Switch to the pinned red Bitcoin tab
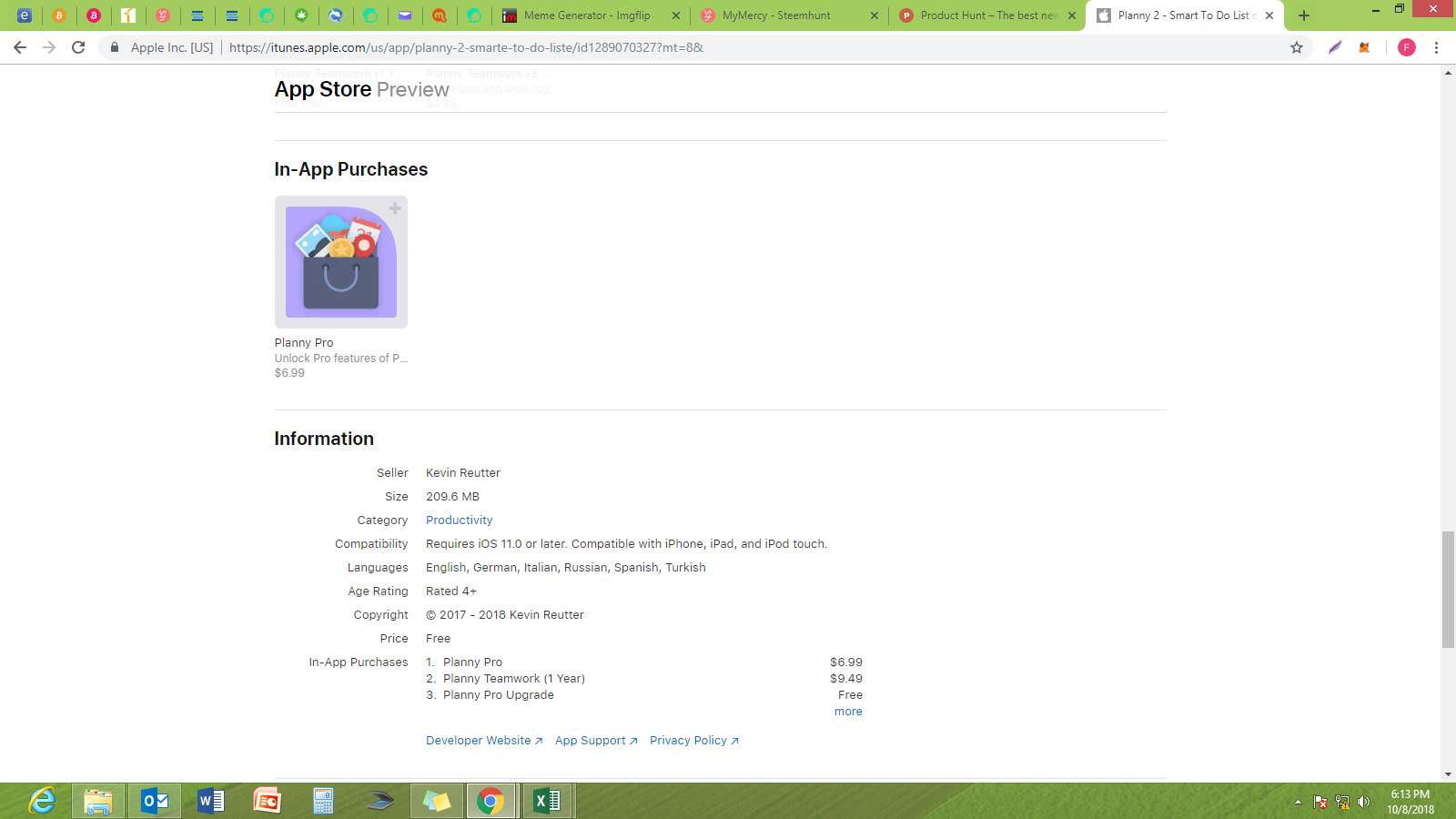 pyautogui.click(x=94, y=15)
